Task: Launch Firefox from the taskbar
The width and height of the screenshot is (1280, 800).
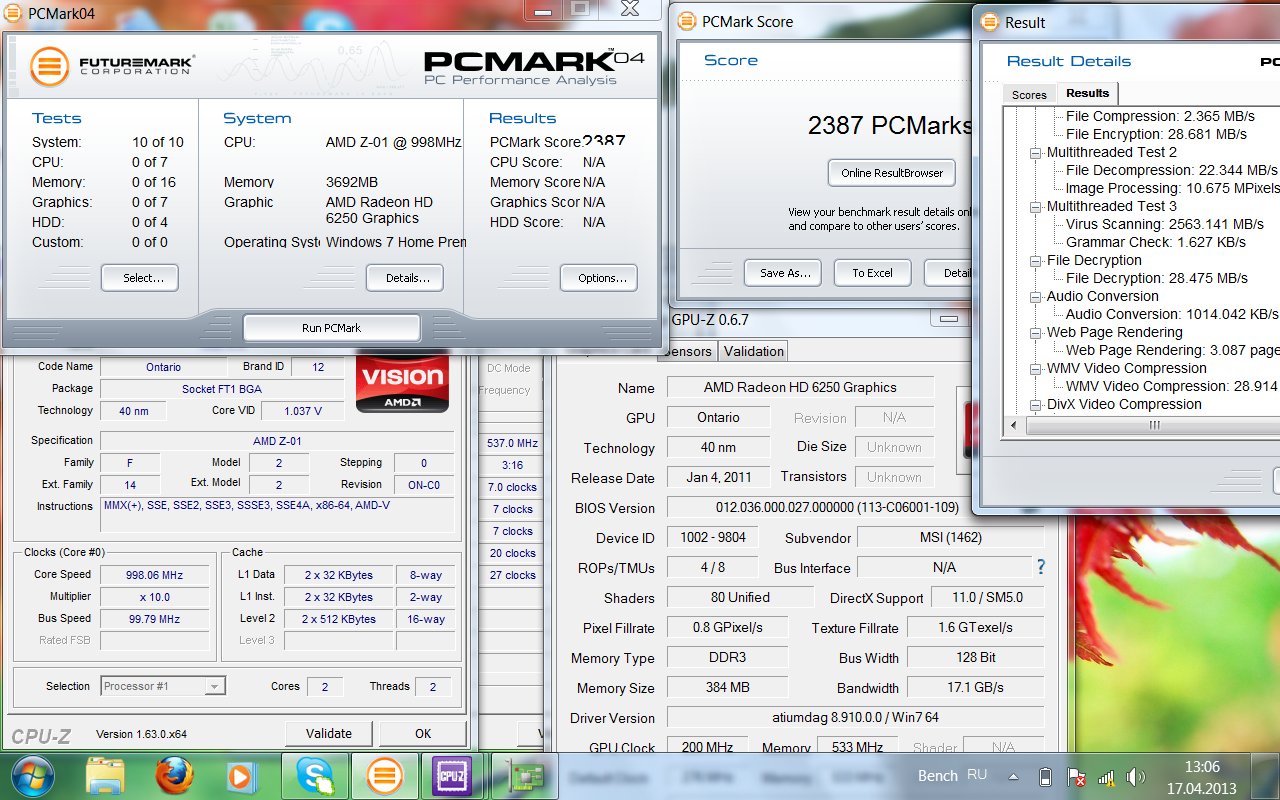Action: point(174,776)
